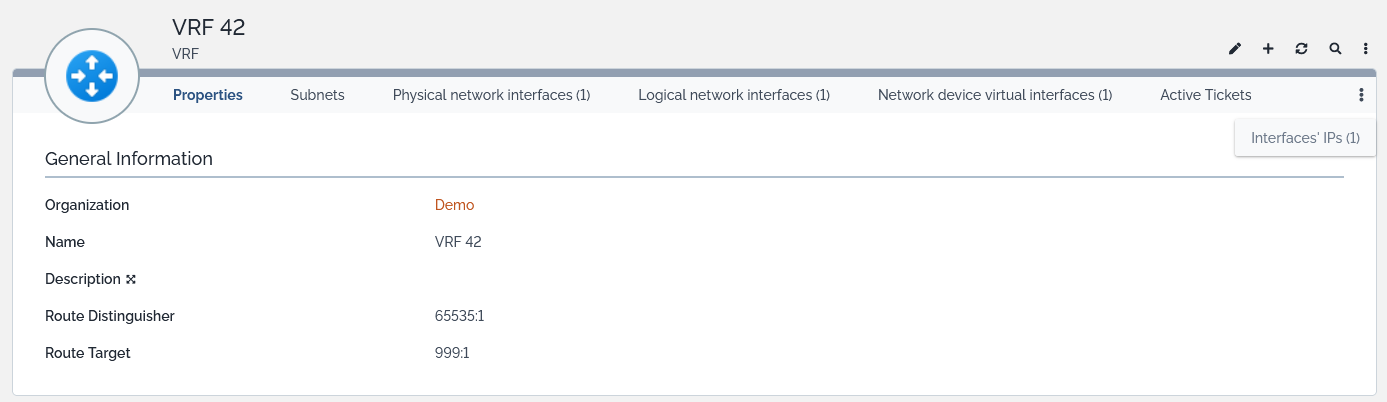Screen dimensions: 1387x402
Task: Expand the tab bar overflow menu
Action: pyautogui.click(x=1361, y=95)
